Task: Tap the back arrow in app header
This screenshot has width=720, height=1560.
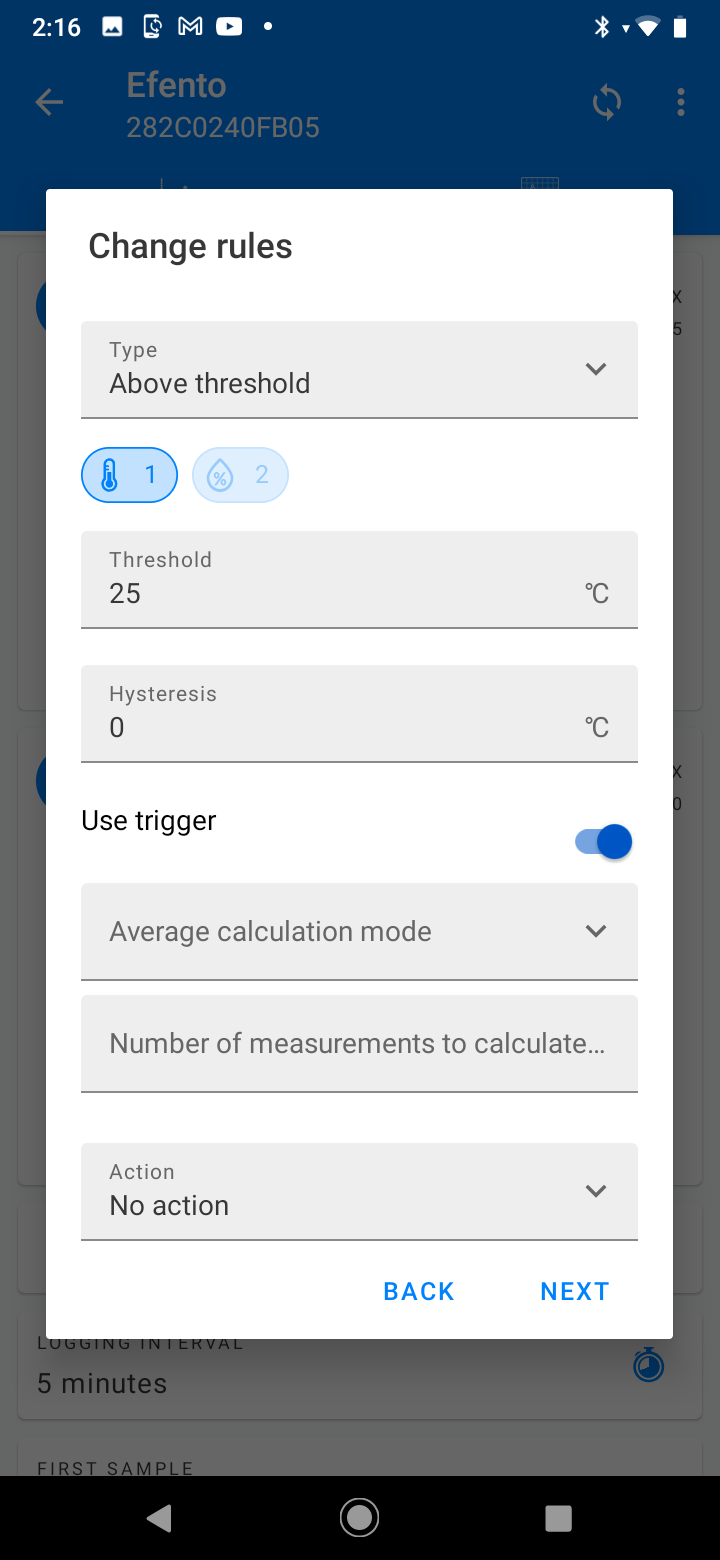Action: (49, 101)
